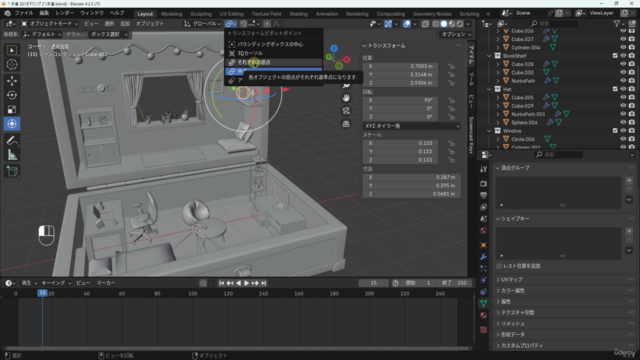Click the Blender logo icon

(7, 13)
